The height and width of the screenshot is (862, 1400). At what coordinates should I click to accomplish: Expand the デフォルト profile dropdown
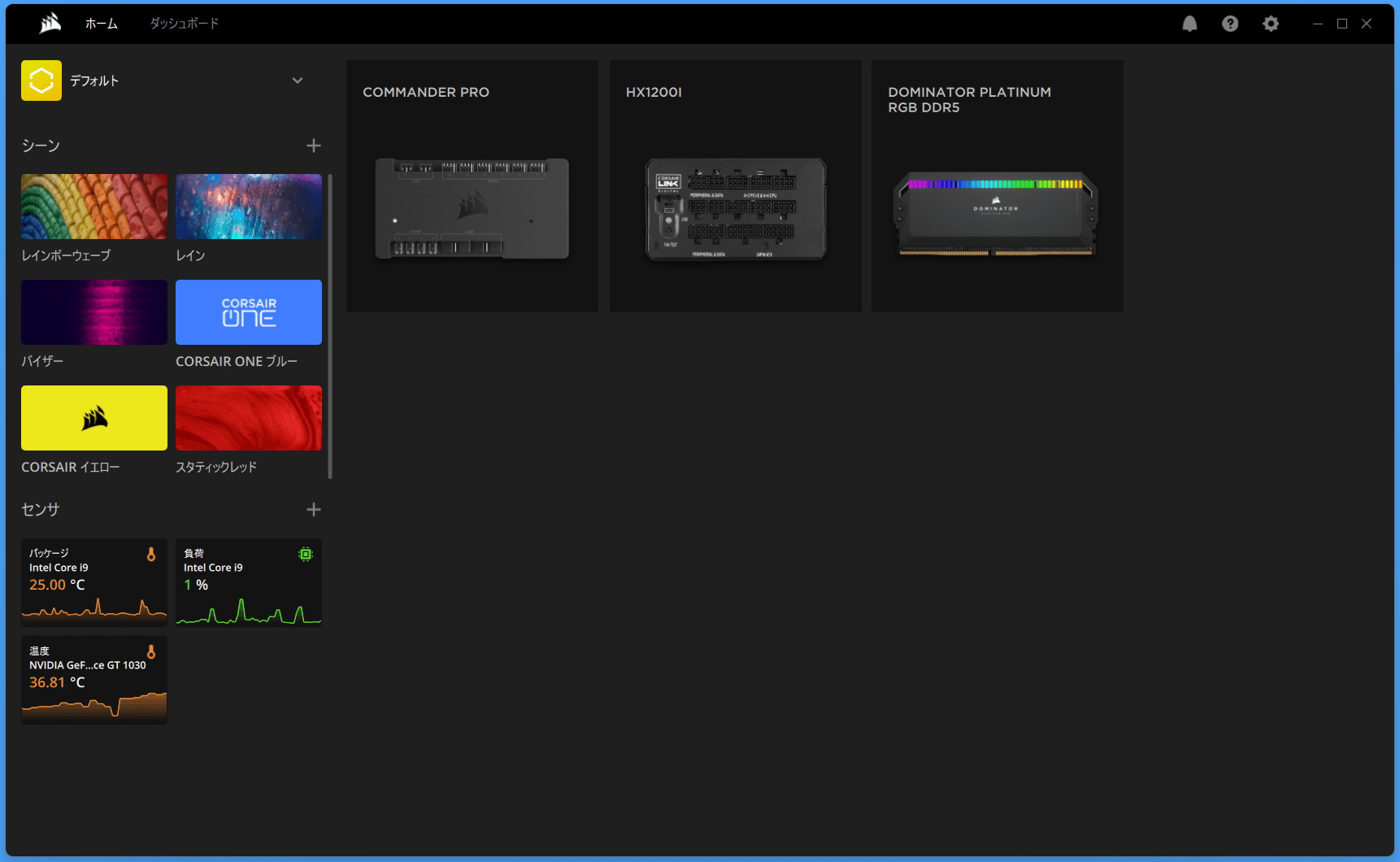[298, 81]
